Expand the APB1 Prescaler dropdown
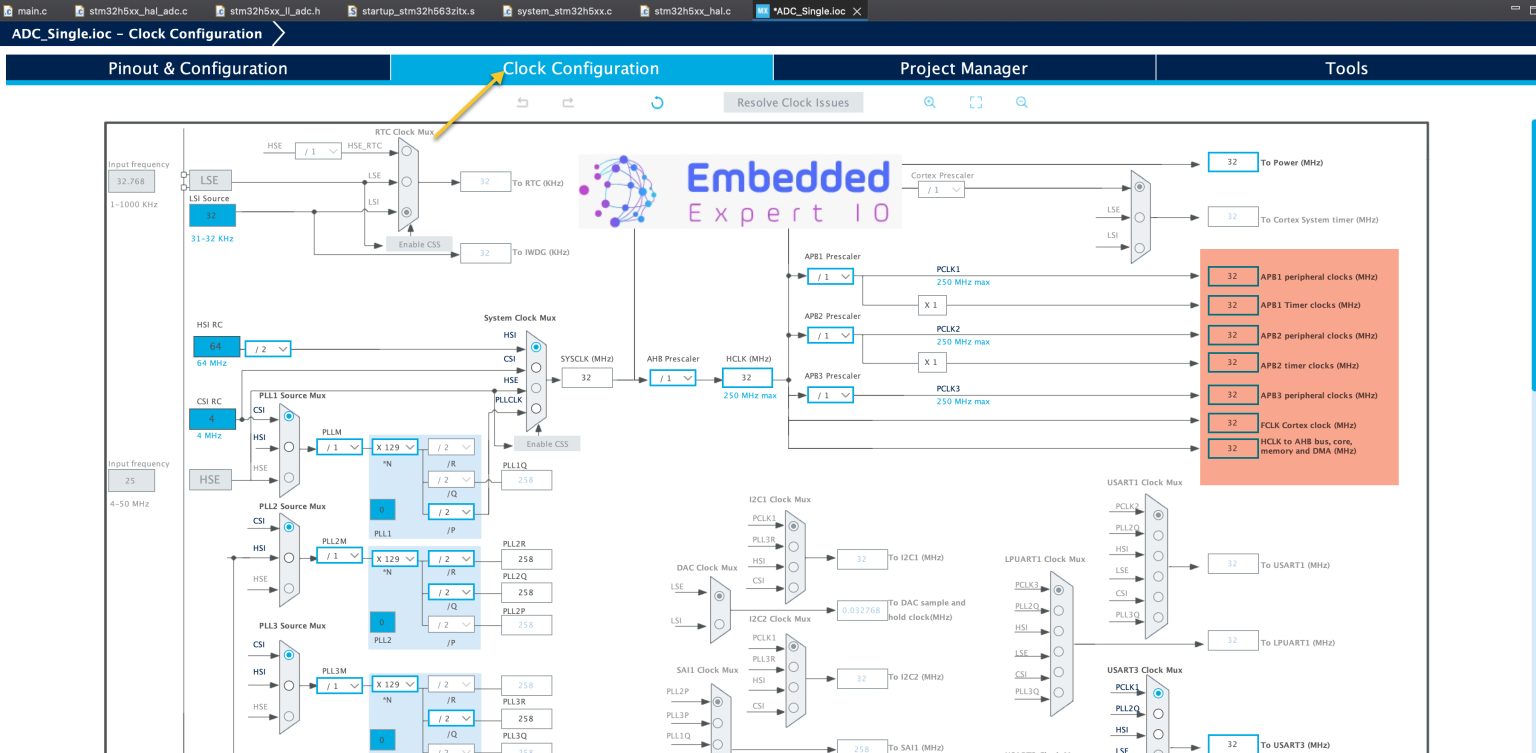Image resolution: width=1536 pixels, height=753 pixels. [x=831, y=276]
